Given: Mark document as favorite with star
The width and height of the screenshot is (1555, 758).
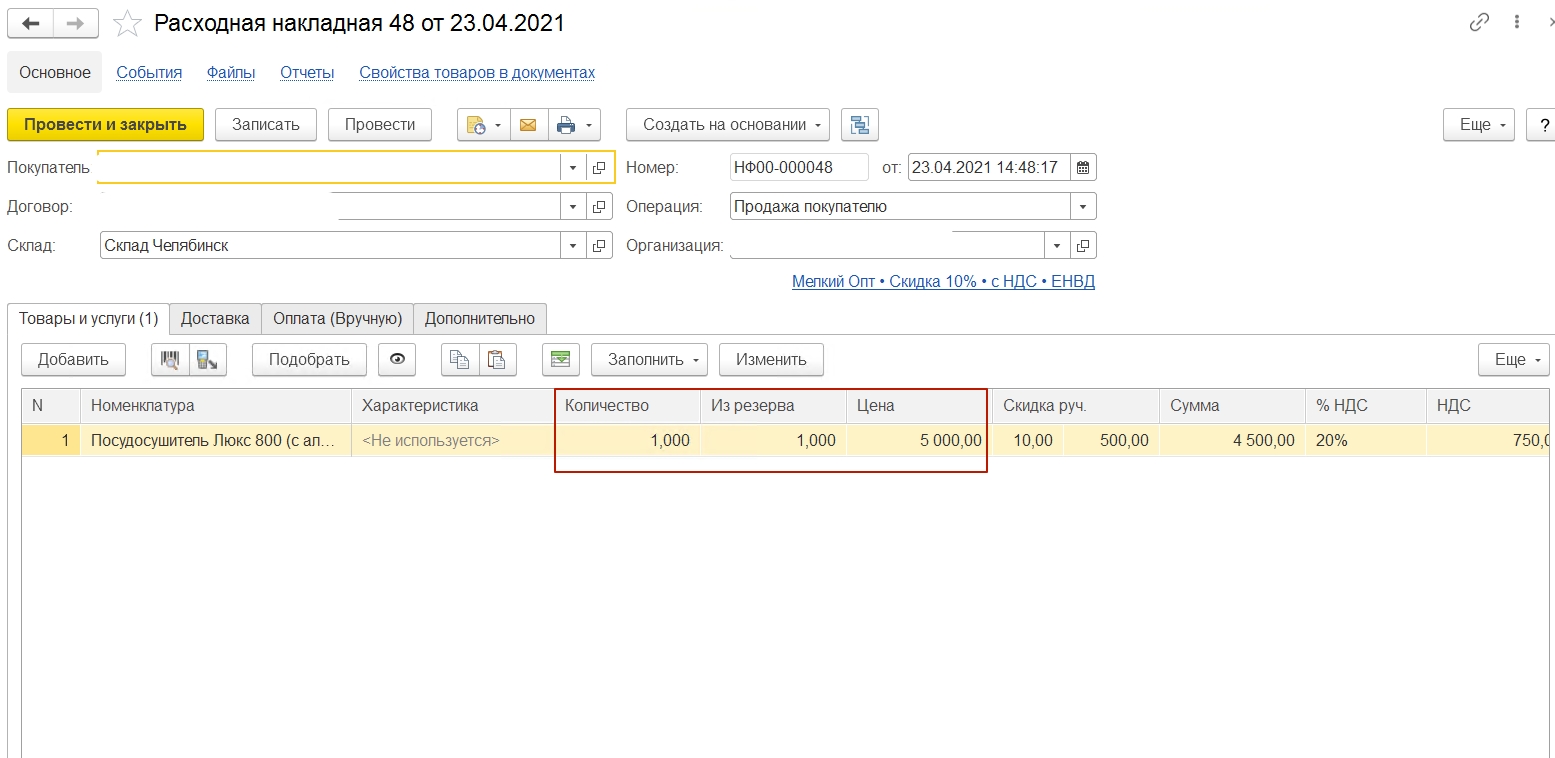Looking at the screenshot, I should coord(127,23).
